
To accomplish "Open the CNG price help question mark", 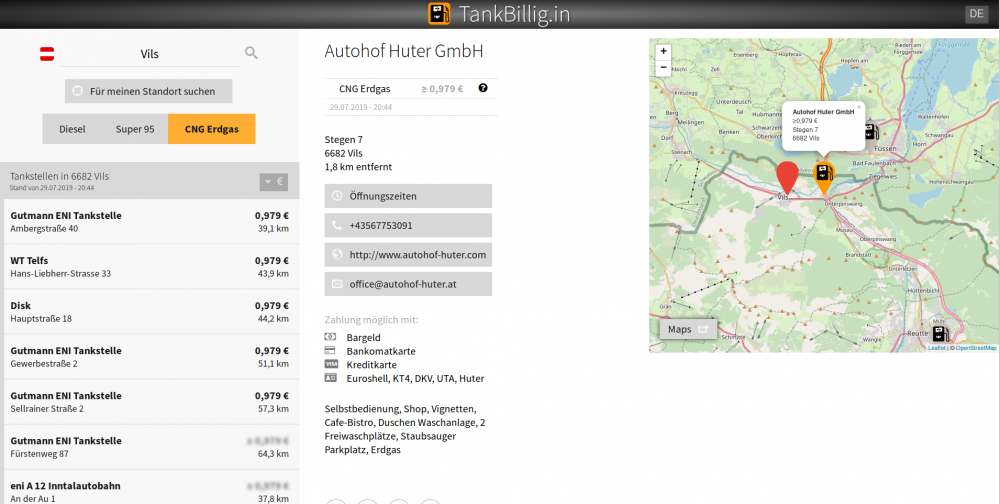I will (x=483, y=88).
